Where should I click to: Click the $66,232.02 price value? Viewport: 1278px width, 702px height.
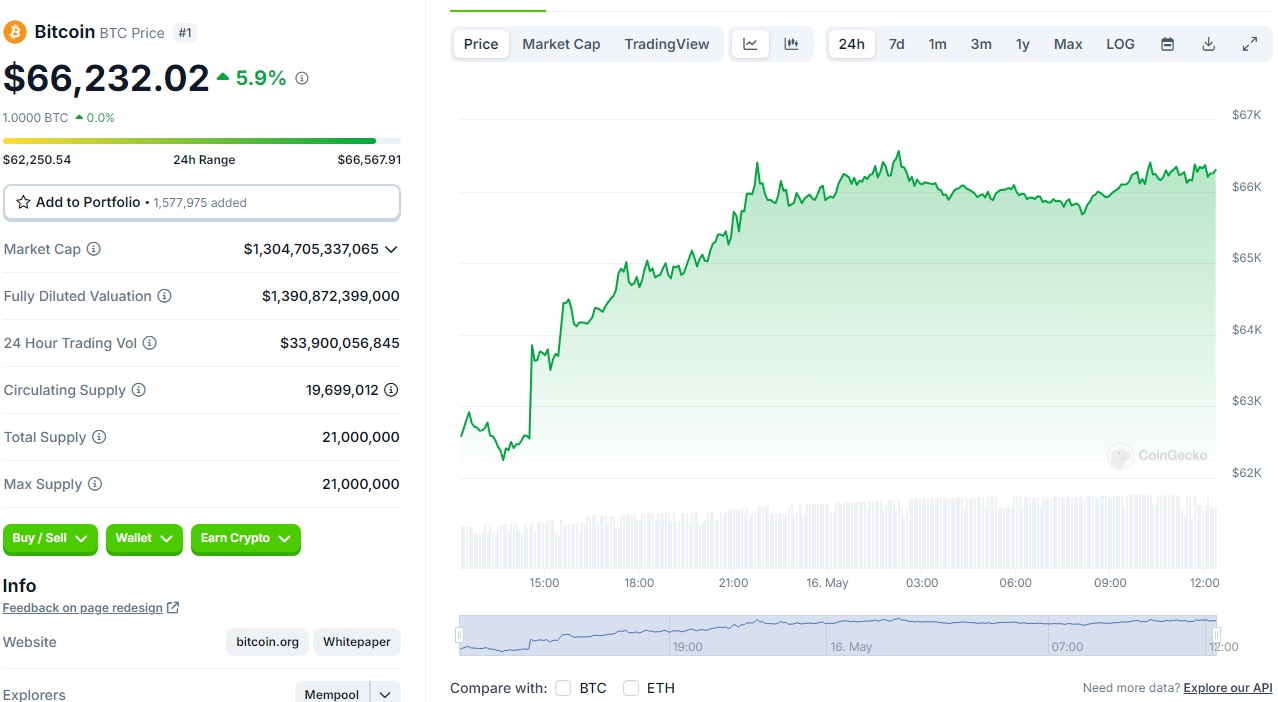pos(107,78)
